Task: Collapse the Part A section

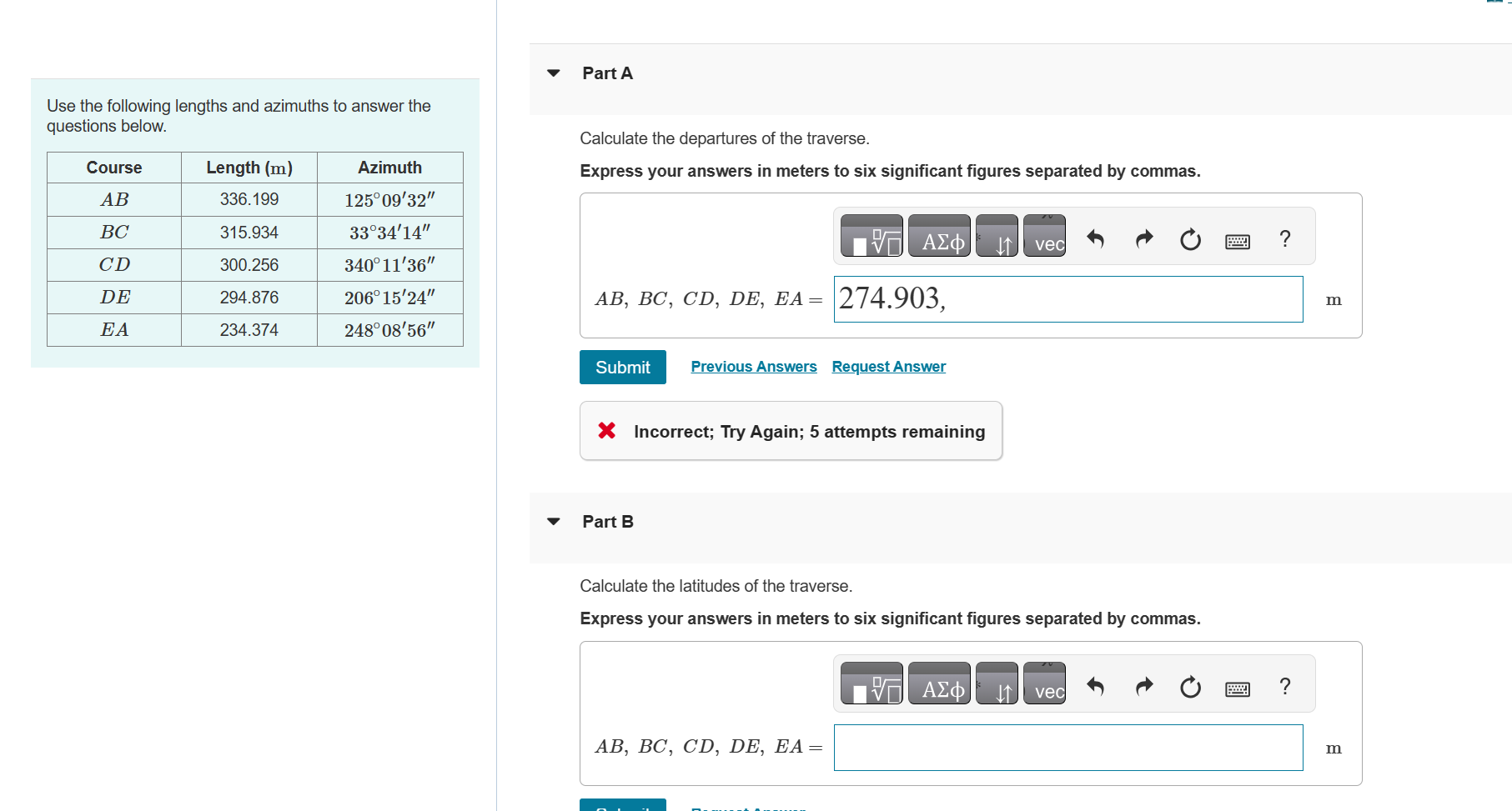Action: pos(554,73)
